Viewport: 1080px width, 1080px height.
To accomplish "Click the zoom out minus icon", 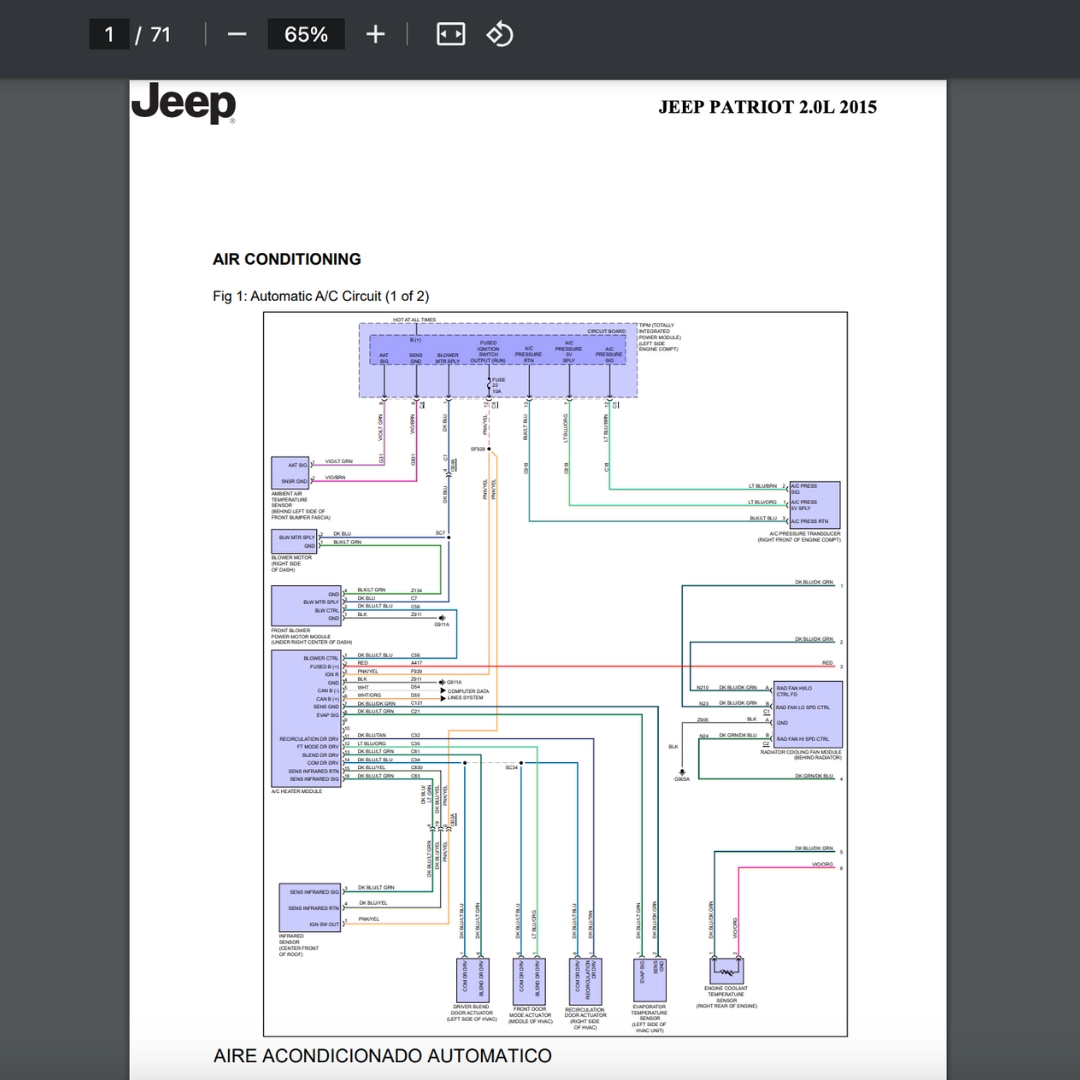I will coord(237,34).
